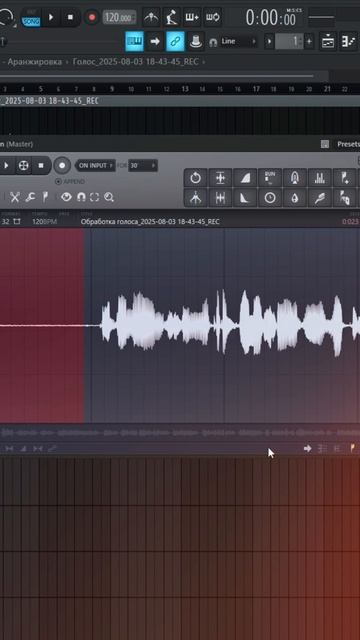The width and height of the screenshot is (360, 640).
Task: Click the Edison waveform overview strip
Action: point(180,432)
